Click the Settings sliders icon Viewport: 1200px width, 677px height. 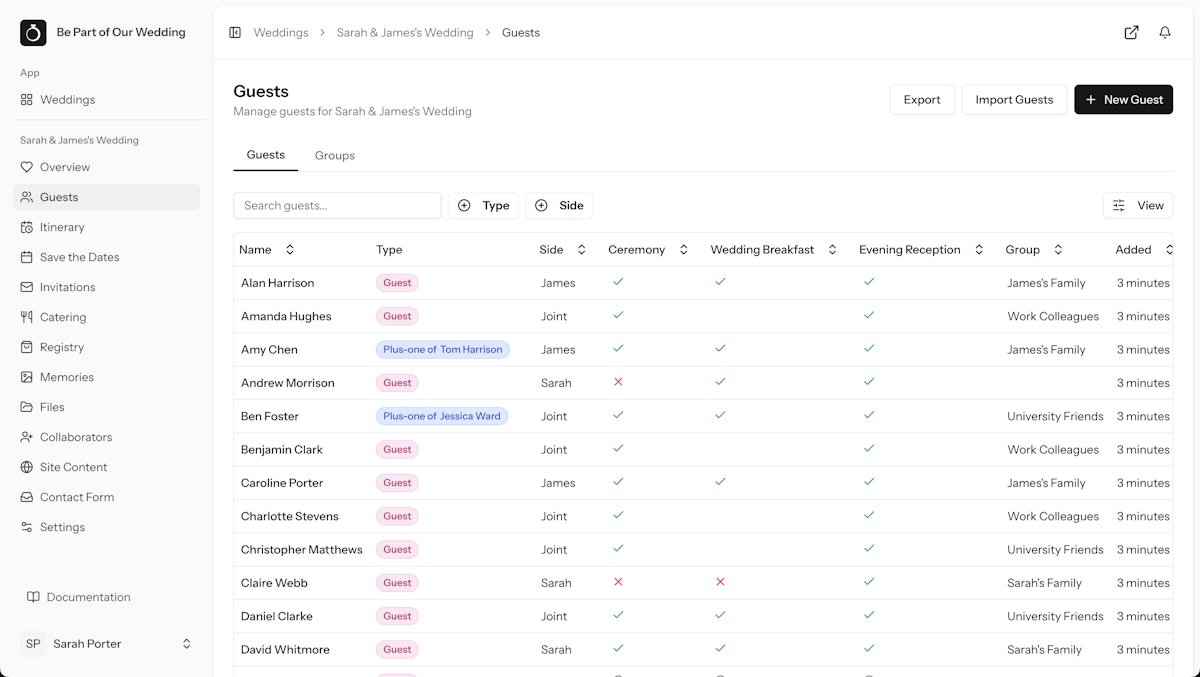pos(27,527)
